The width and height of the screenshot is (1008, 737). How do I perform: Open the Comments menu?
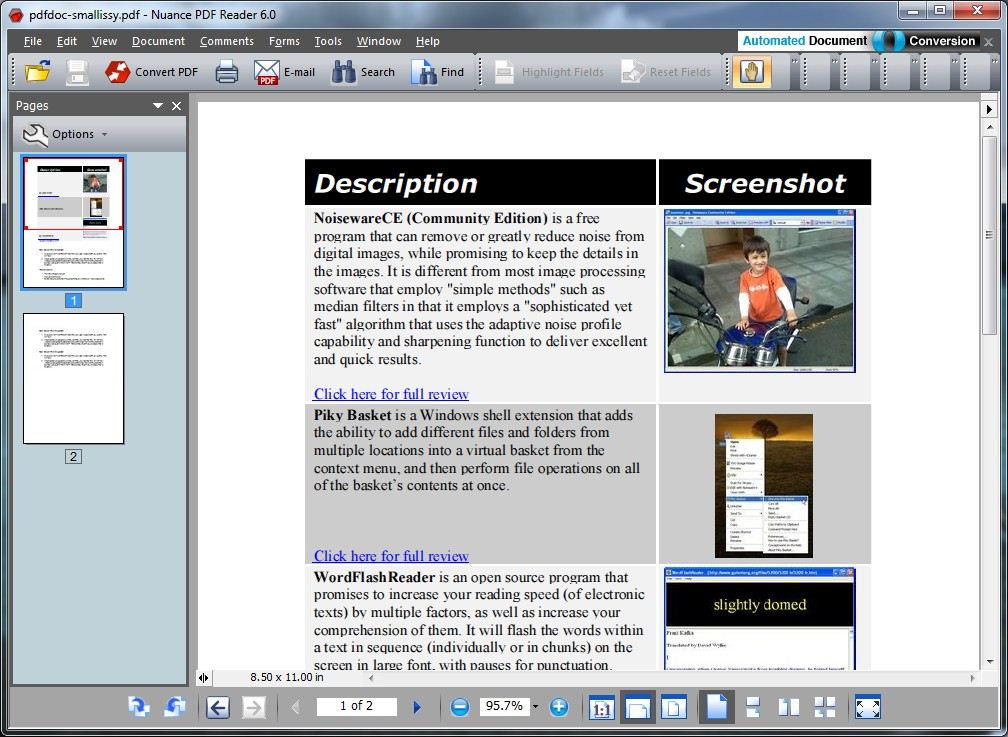[x=226, y=41]
